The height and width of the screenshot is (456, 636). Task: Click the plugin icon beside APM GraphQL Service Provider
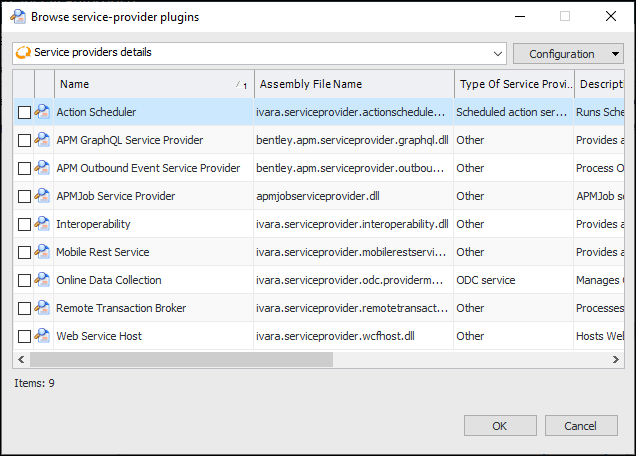click(43, 140)
